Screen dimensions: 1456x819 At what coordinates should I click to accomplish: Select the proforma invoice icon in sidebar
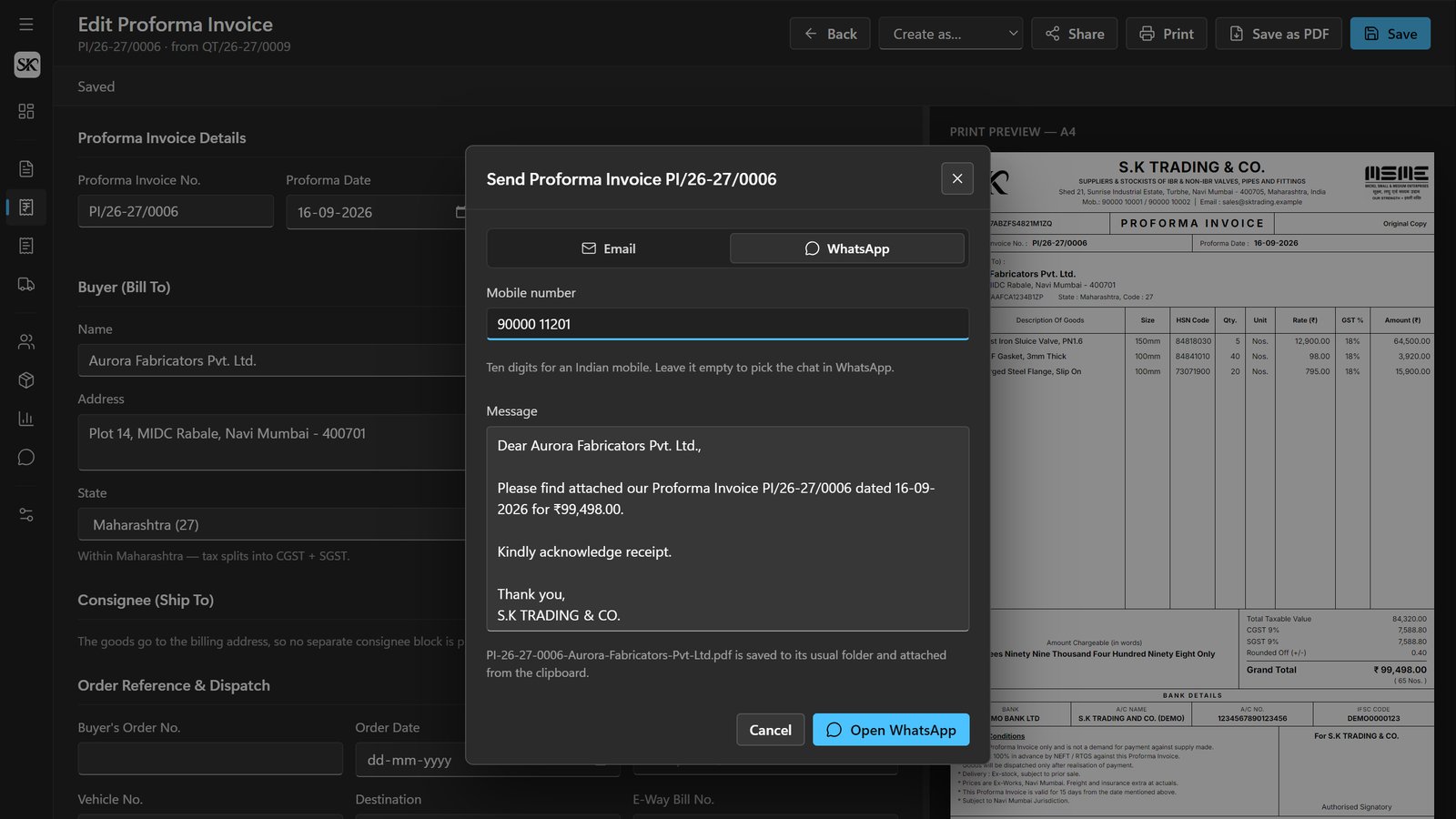coord(26,207)
